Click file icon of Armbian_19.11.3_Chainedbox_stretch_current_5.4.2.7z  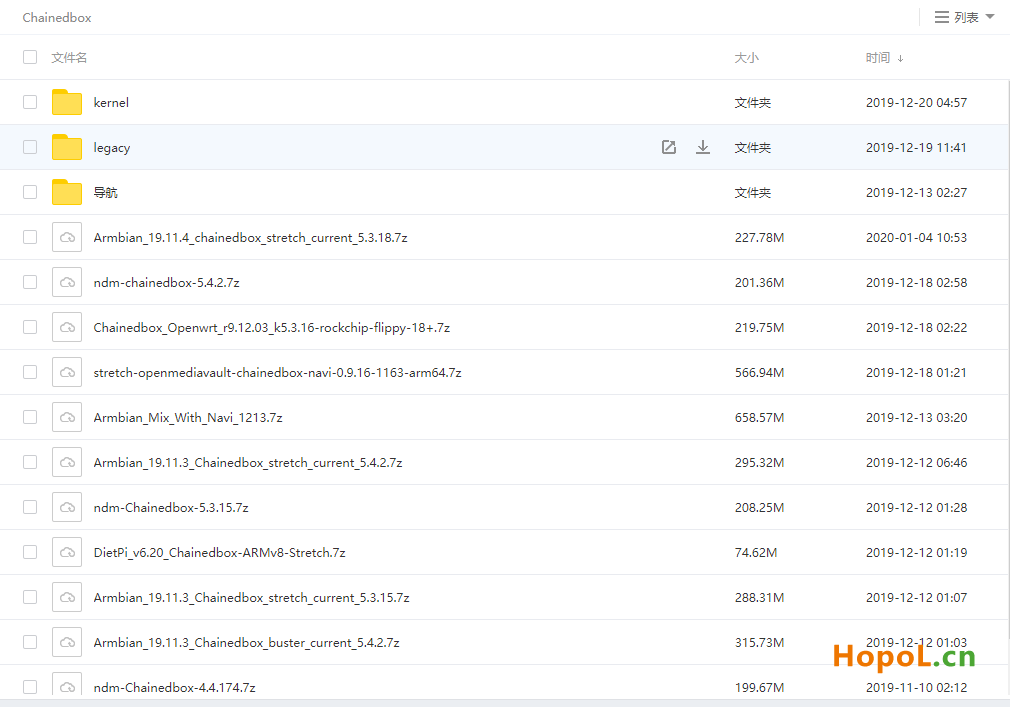pyautogui.click(x=67, y=462)
